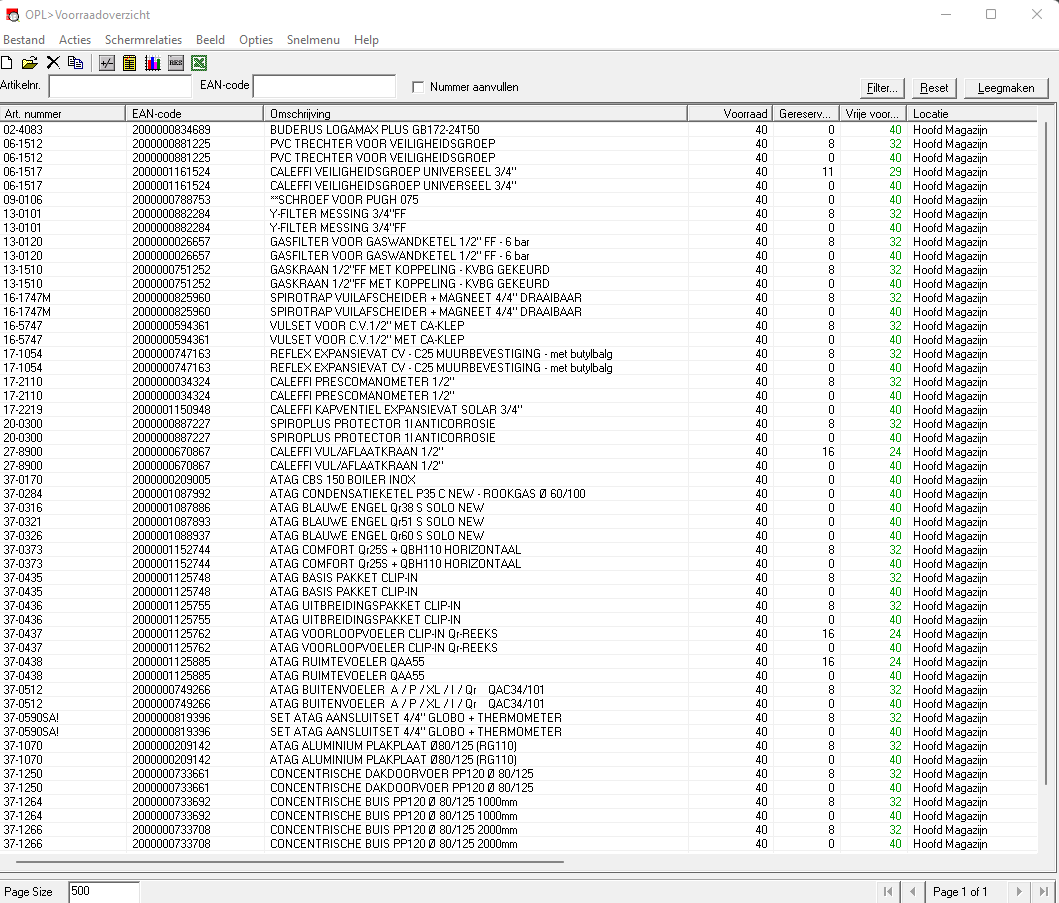Sort by the Vrije voor... column header
1059x903 pixels.
873,113
